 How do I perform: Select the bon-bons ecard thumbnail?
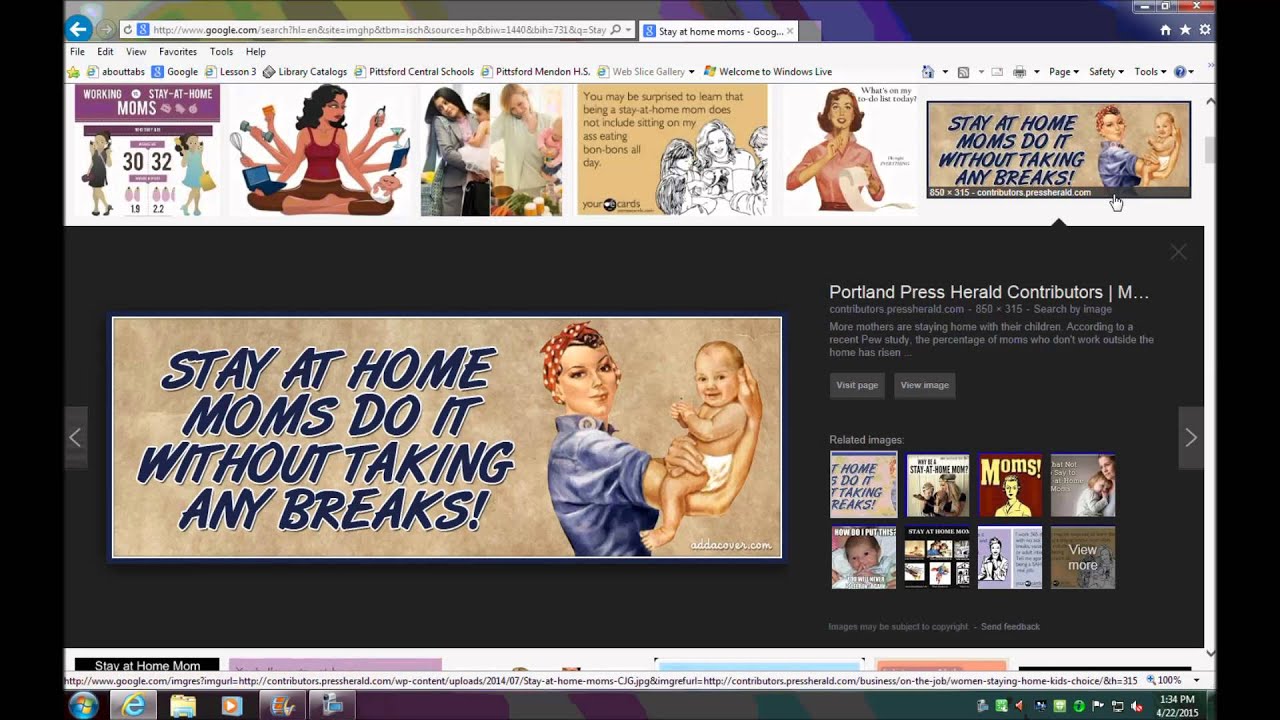[x=672, y=150]
